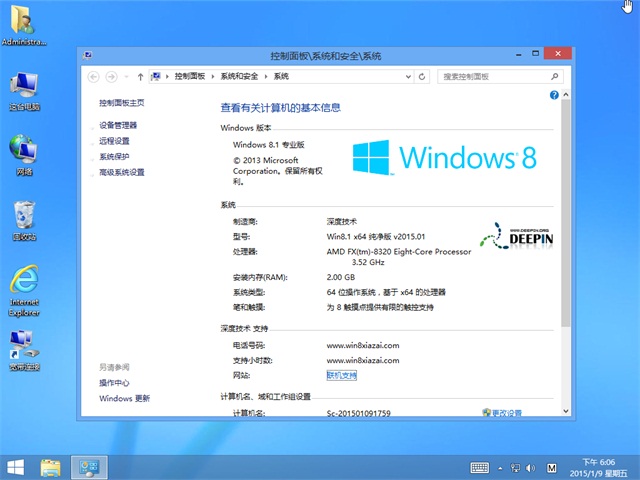Open Recycle Bin desktop icon
Image resolution: width=640 pixels, height=480 pixels.
[x=25, y=220]
